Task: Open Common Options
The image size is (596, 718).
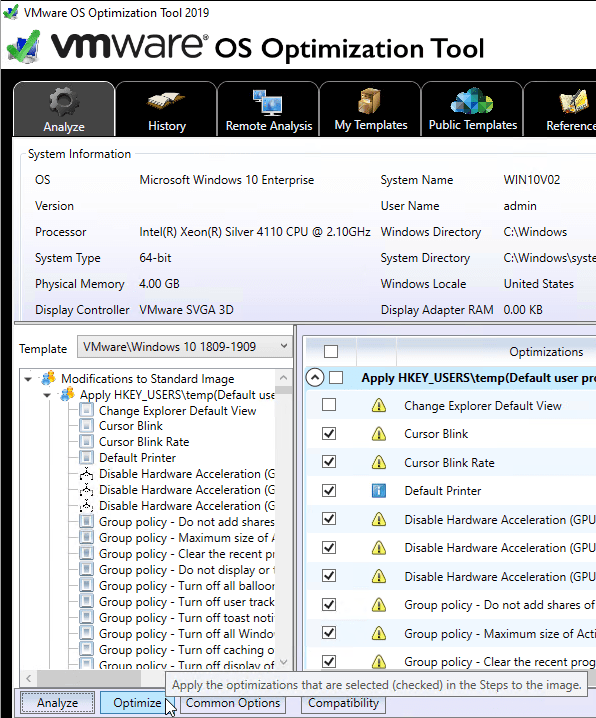Action: [x=233, y=702]
